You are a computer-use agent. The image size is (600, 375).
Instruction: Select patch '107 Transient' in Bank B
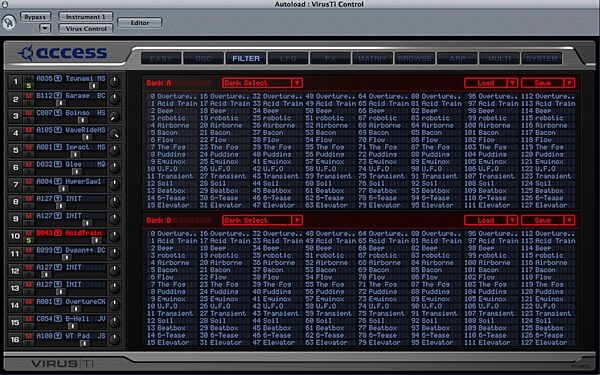pos(489,313)
